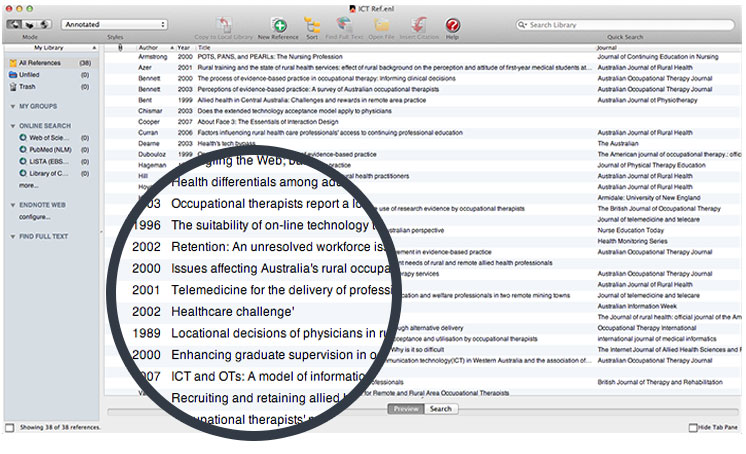Open search options via magnifier arrow
This screenshot has width=746, height=454.
coord(522,25)
